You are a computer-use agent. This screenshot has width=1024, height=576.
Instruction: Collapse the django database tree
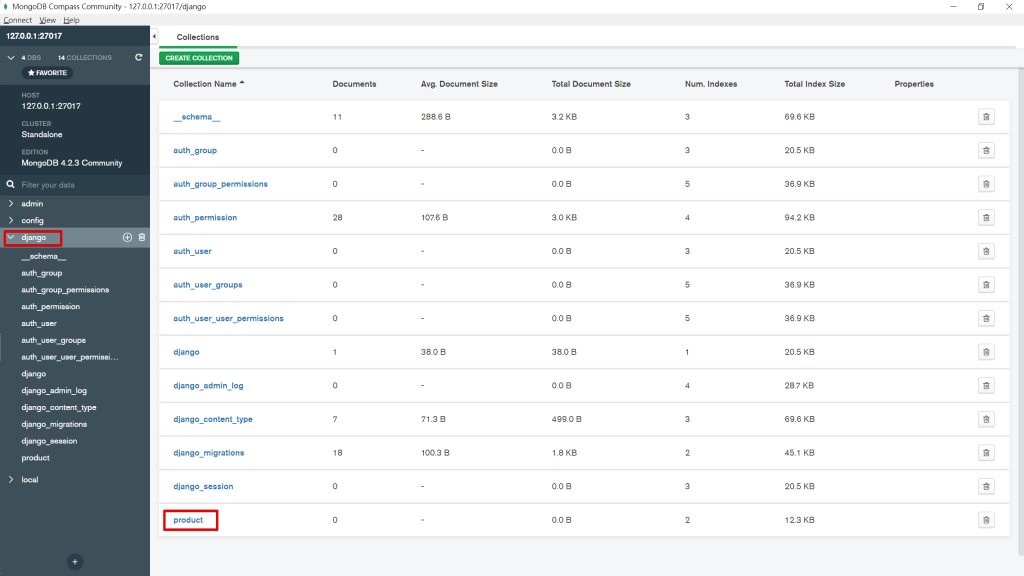[x=11, y=237]
